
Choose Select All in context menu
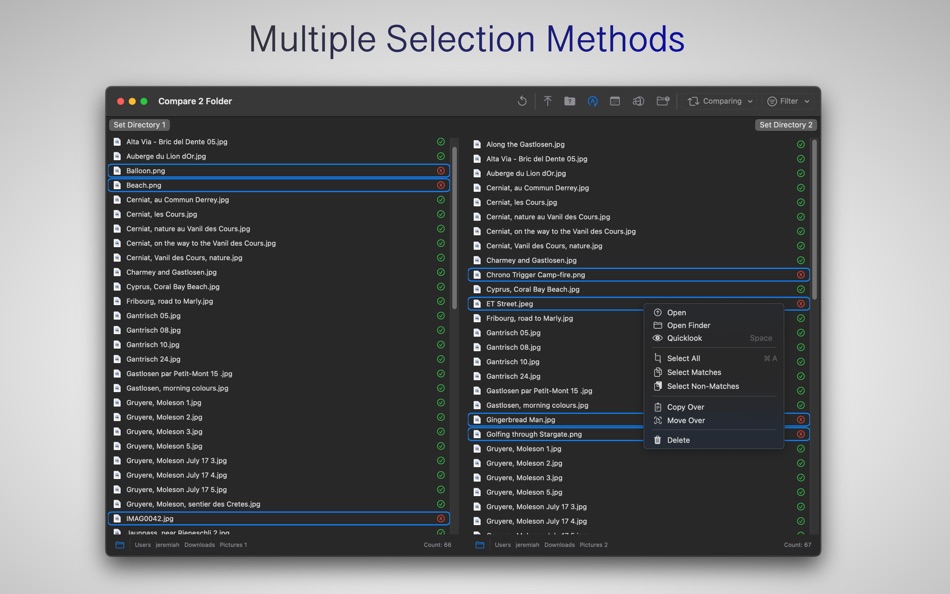point(714,358)
